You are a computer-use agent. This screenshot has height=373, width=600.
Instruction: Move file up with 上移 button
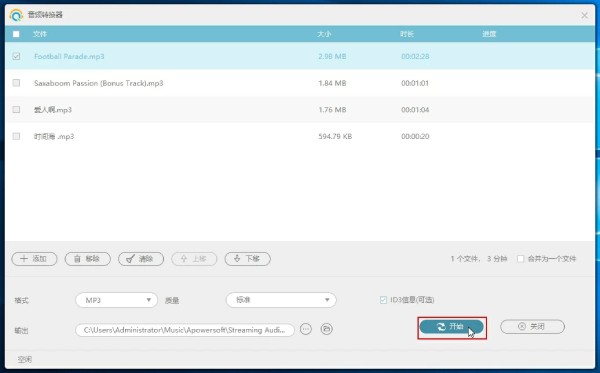194,259
